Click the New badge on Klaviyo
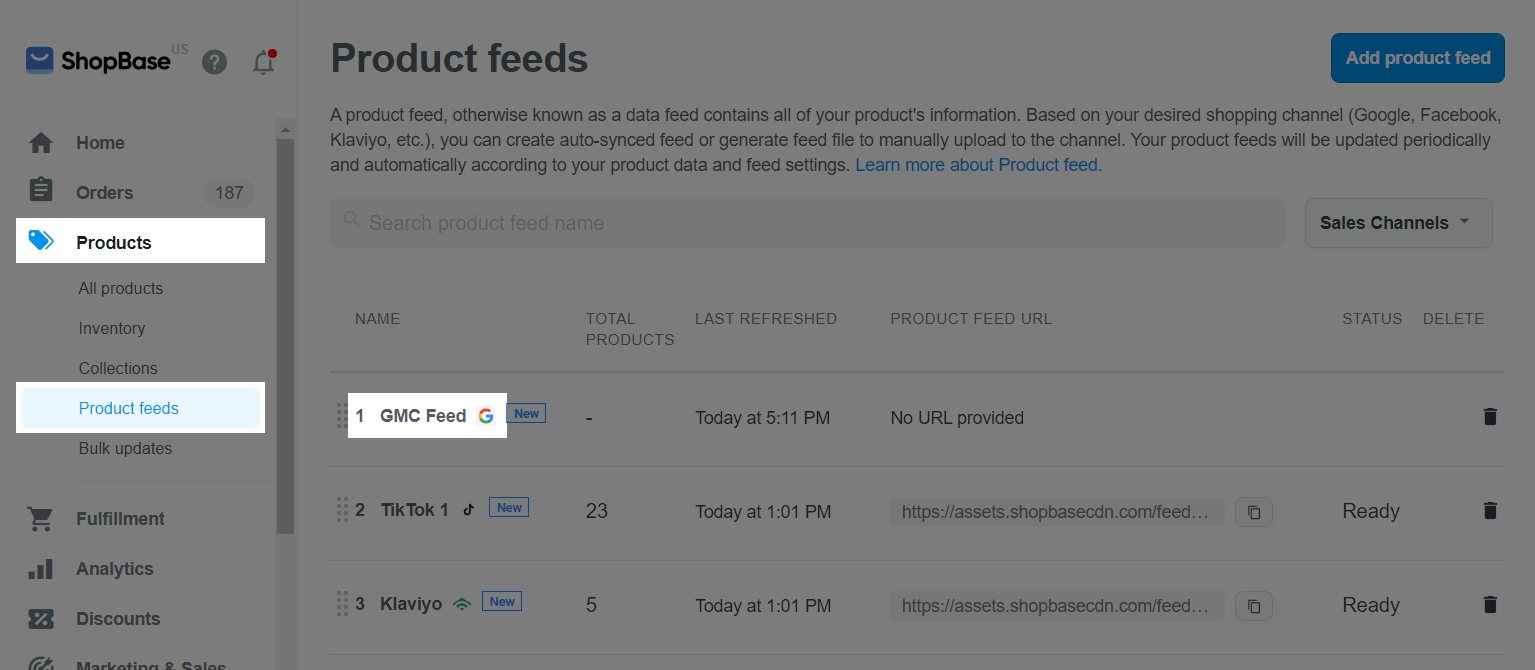This screenshot has width=1535, height=670. tap(502, 601)
